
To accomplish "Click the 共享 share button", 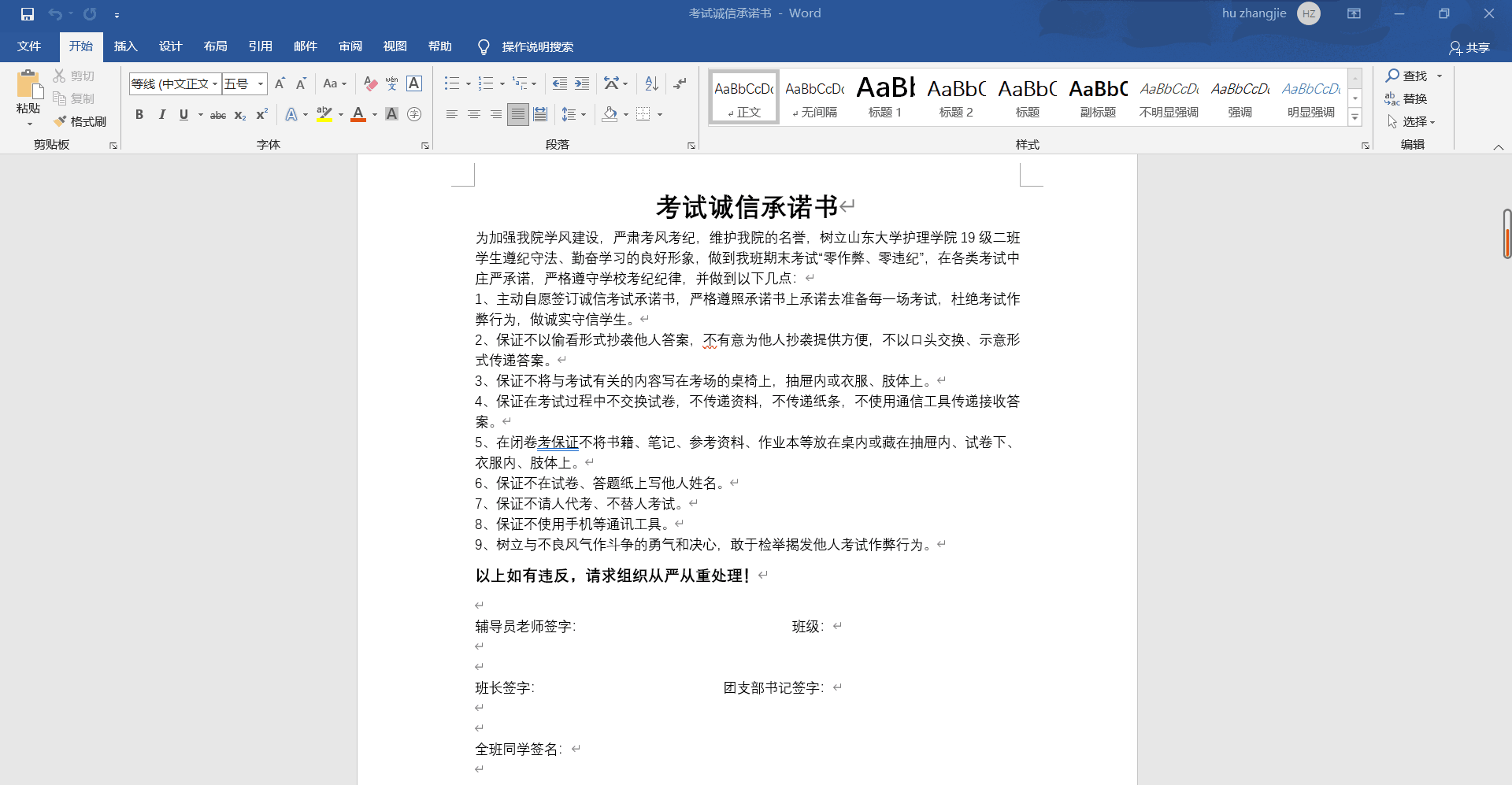I will pyautogui.click(x=1469, y=47).
